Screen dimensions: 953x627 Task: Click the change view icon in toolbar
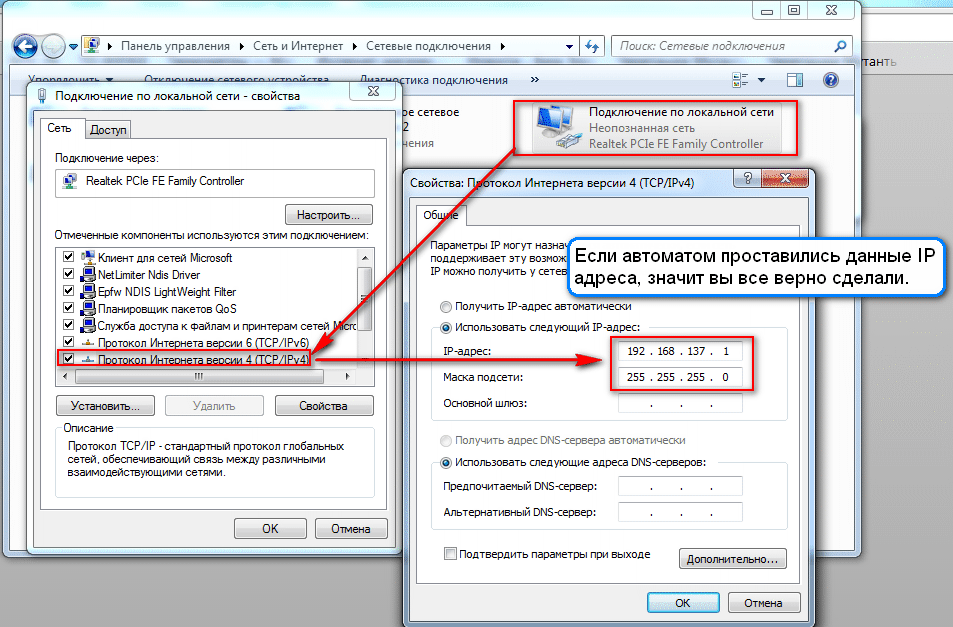[740, 80]
